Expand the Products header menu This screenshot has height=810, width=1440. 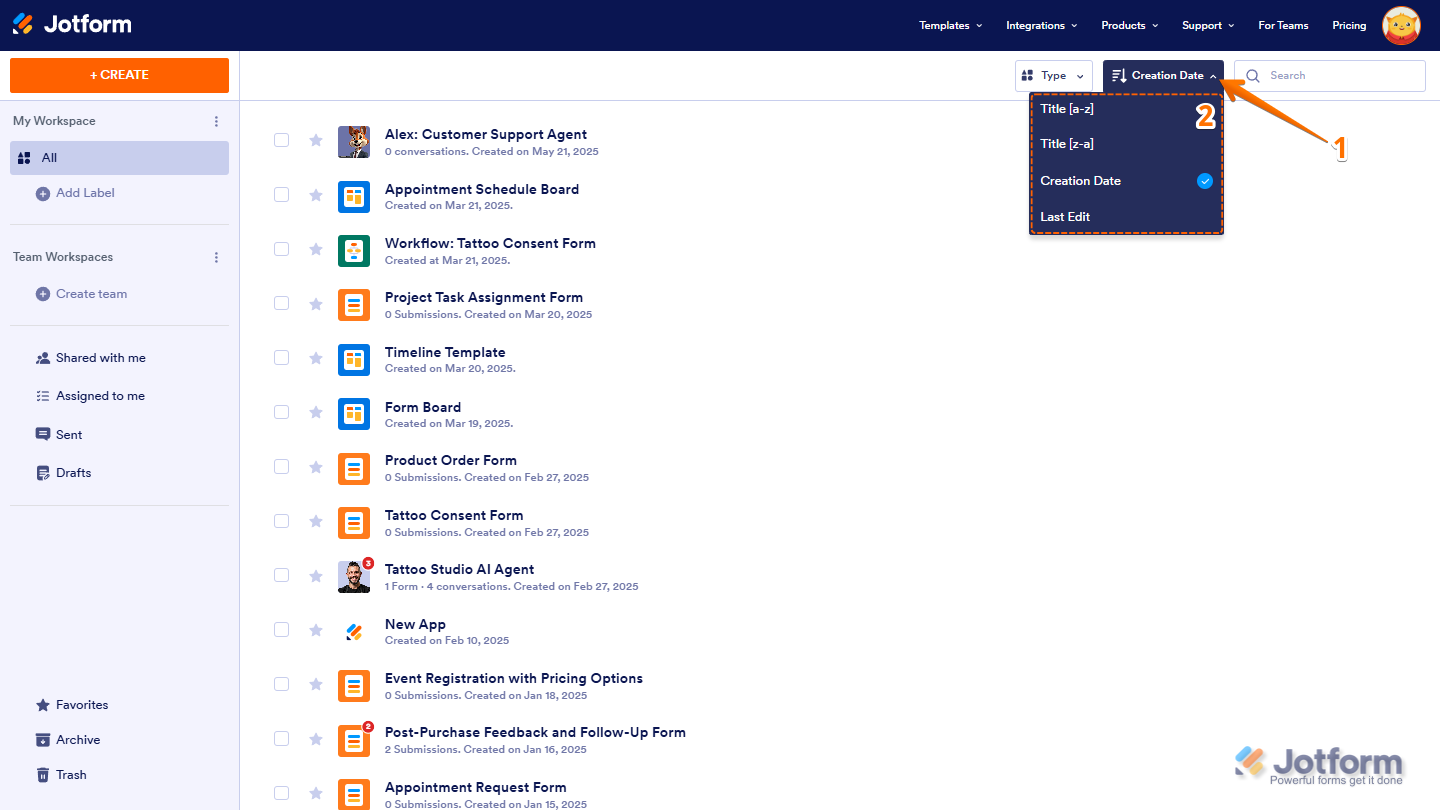tap(1130, 25)
